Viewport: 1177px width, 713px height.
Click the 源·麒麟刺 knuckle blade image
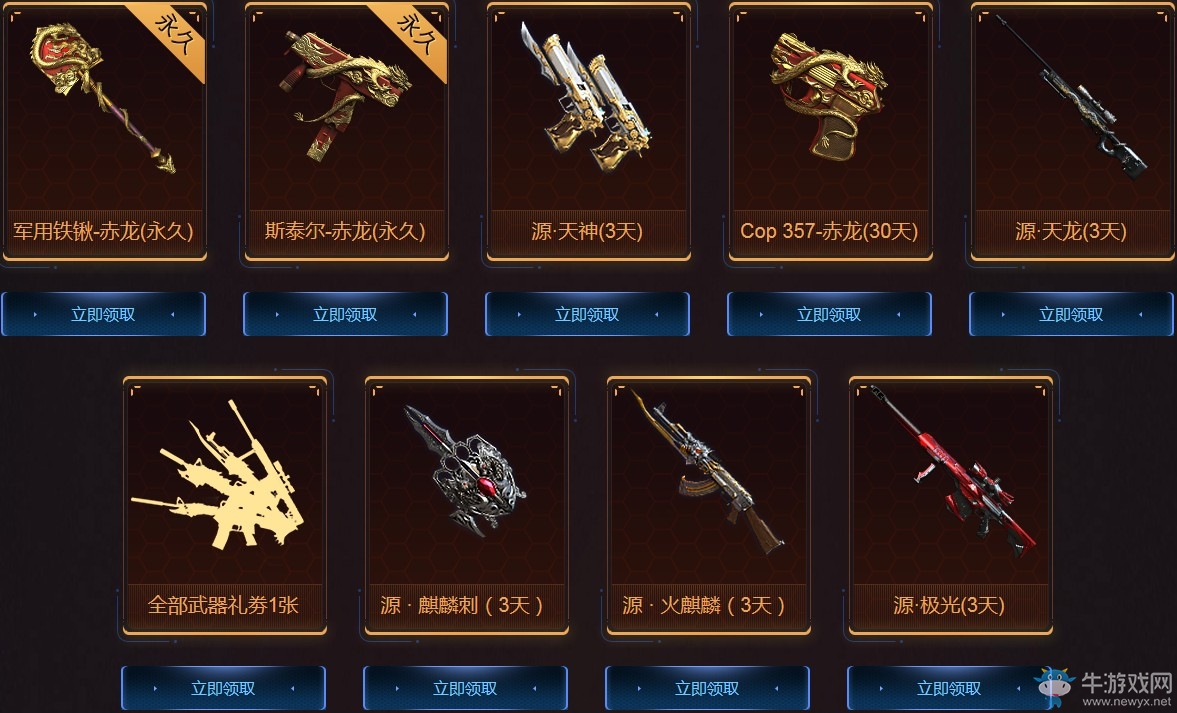(x=465, y=470)
